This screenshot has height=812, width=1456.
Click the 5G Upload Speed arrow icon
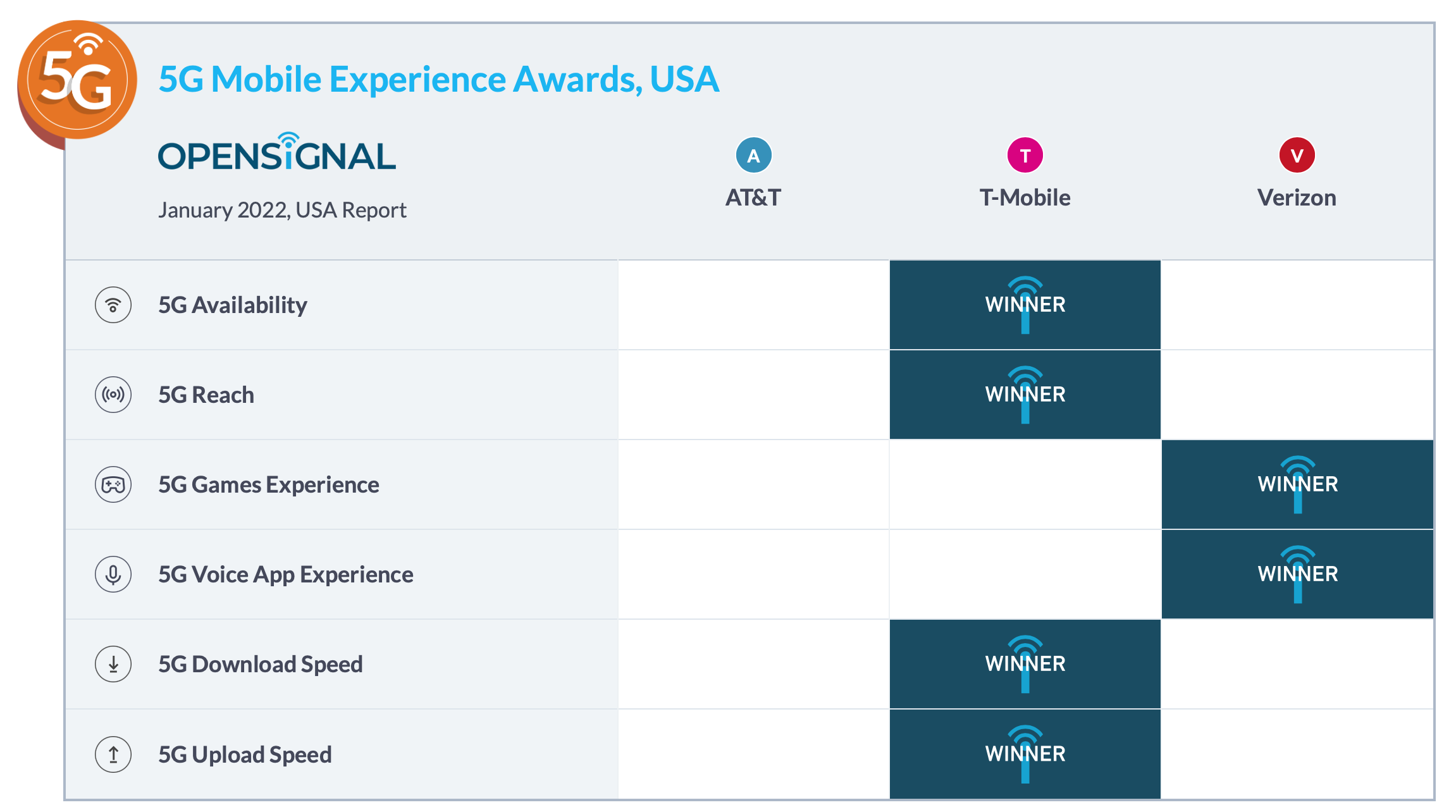(113, 754)
